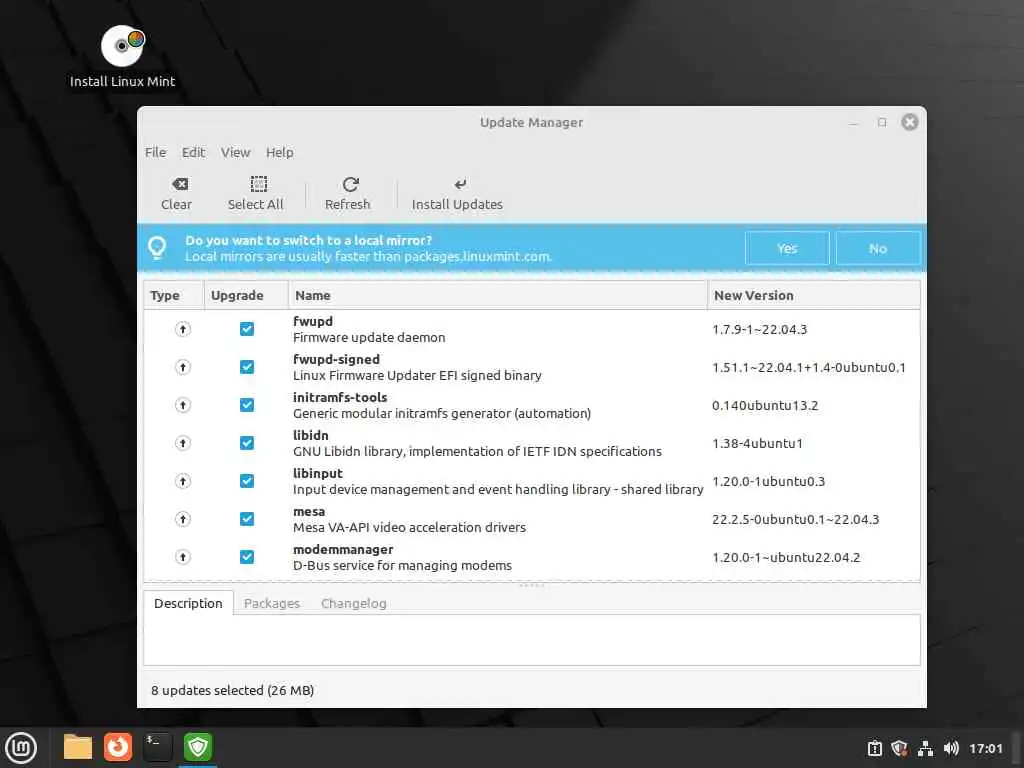Click No to decline local mirror
Image resolution: width=1024 pixels, height=768 pixels.
click(x=878, y=248)
